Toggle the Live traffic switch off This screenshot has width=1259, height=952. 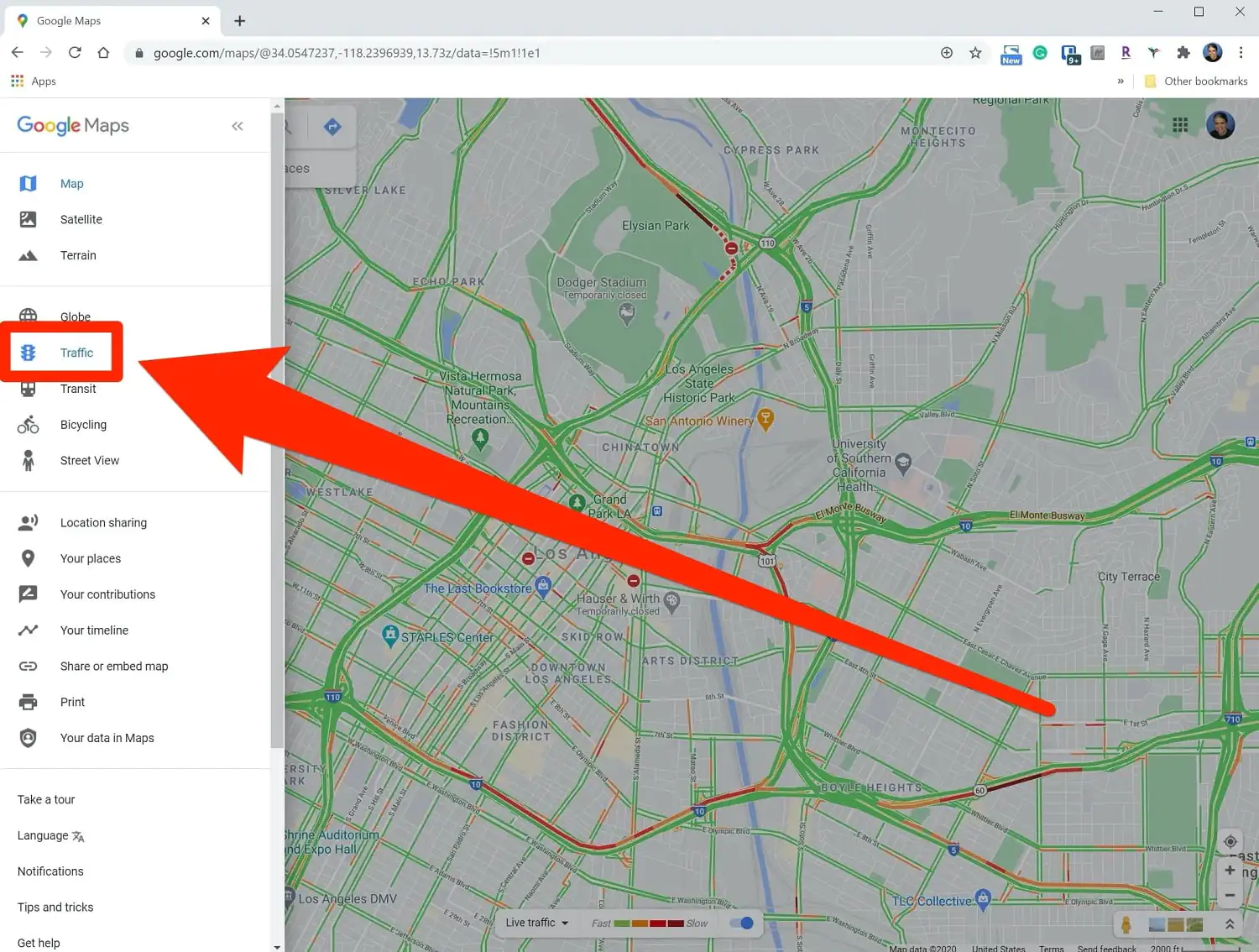742,923
